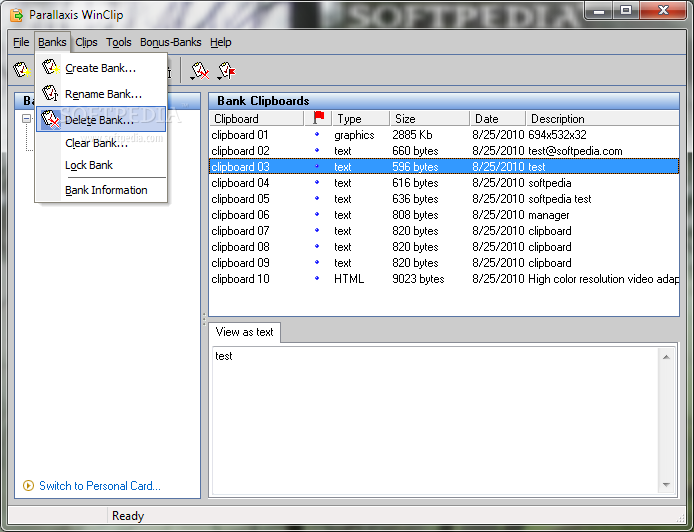This screenshot has width=694, height=532.
Task: Select the clipboard 07 row
Action: (x=444, y=230)
